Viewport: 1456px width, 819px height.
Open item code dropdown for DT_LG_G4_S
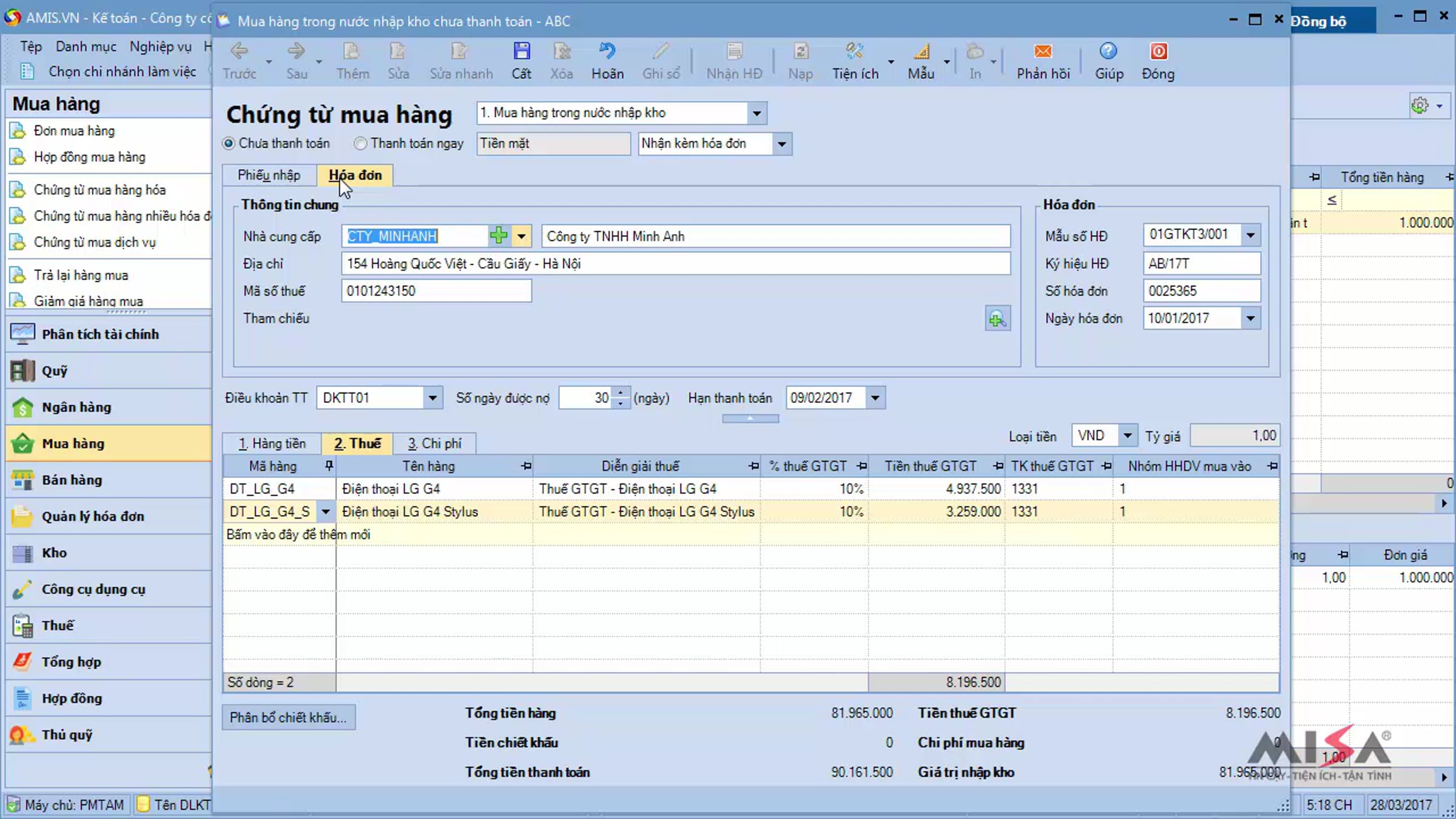(326, 512)
